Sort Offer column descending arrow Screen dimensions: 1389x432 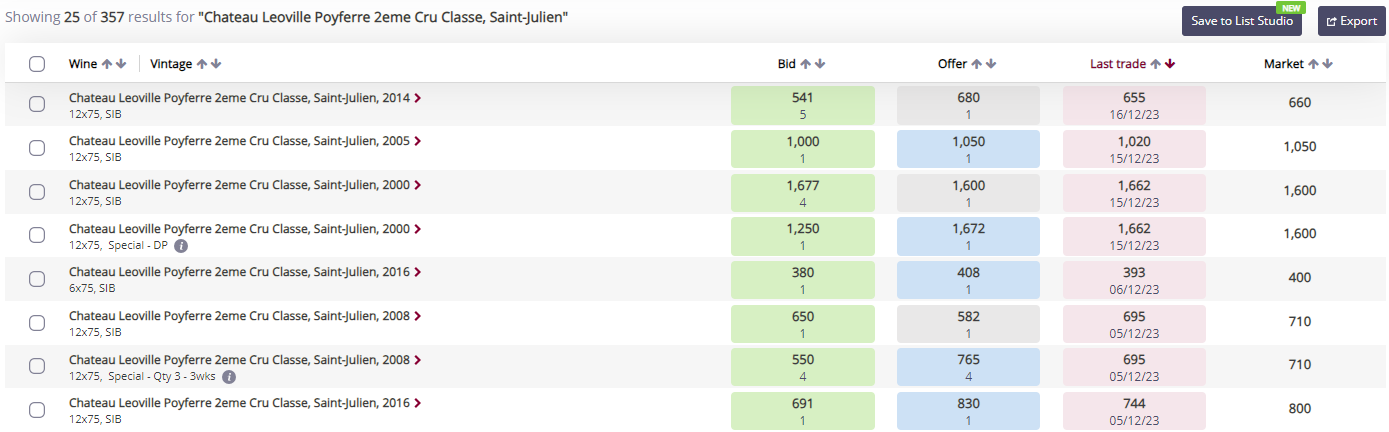click(x=992, y=64)
